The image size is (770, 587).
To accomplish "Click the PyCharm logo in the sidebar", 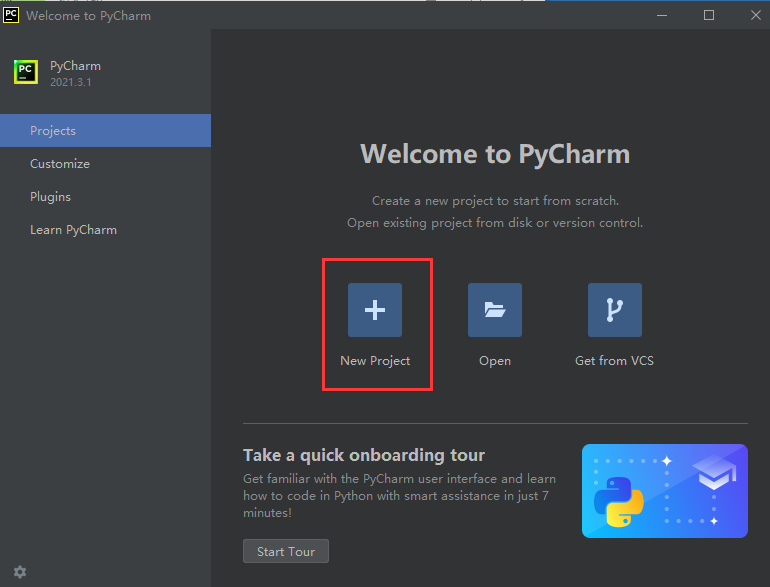I will pyautogui.click(x=26, y=72).
